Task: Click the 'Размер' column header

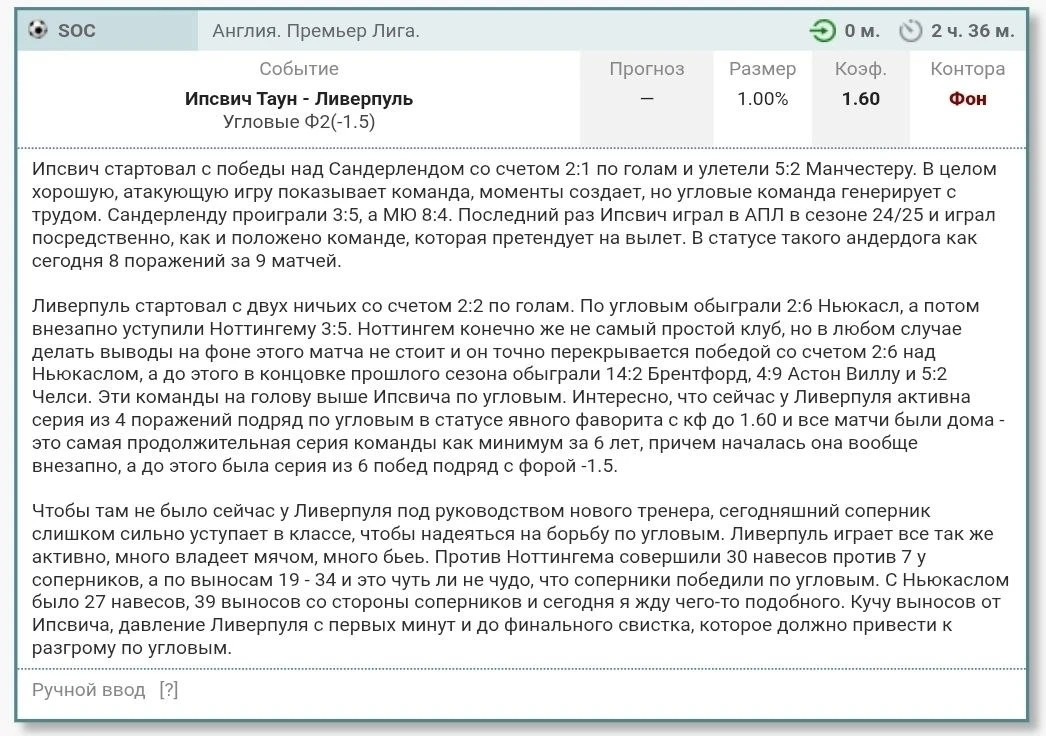Action: [762, 69]
